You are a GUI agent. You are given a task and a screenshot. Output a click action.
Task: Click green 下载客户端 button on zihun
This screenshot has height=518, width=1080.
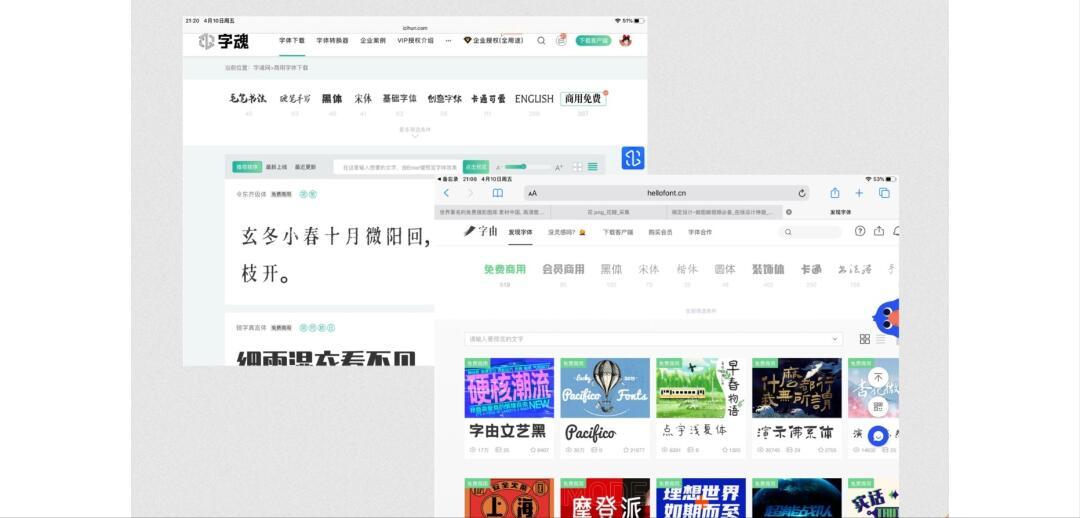(593, 41)
